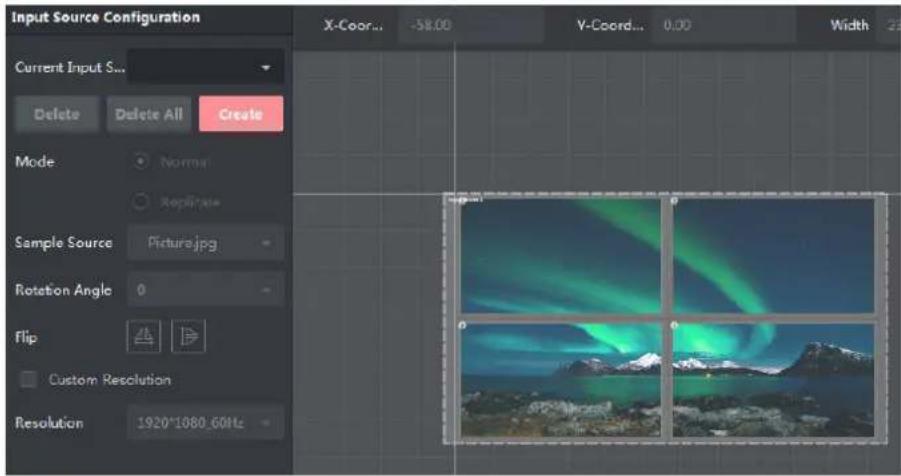Enable the Custom Resolution checkbox

(28, 379)
